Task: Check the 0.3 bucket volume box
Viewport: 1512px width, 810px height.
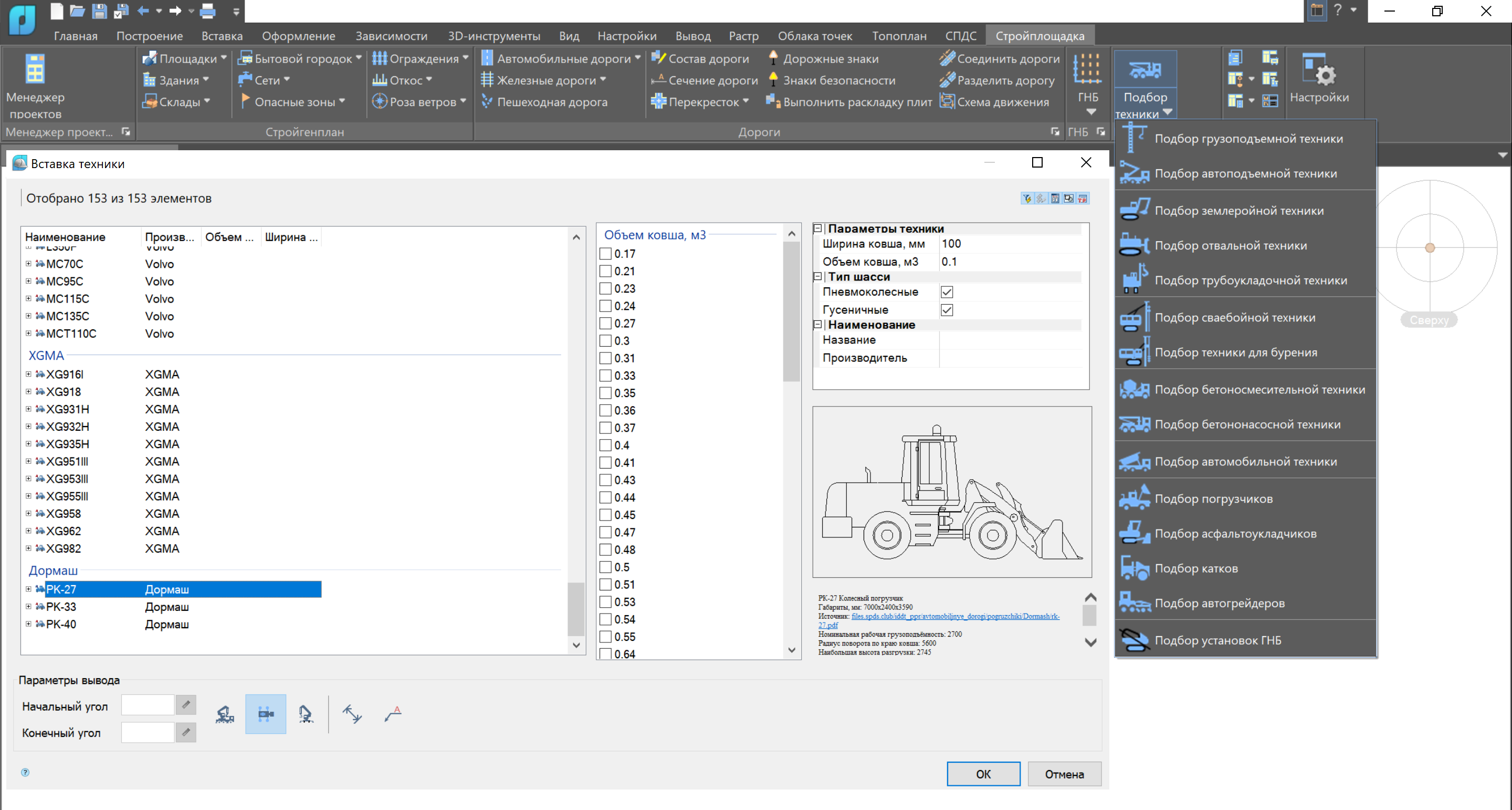Action: pyautogui.click(x=606, y=341)
